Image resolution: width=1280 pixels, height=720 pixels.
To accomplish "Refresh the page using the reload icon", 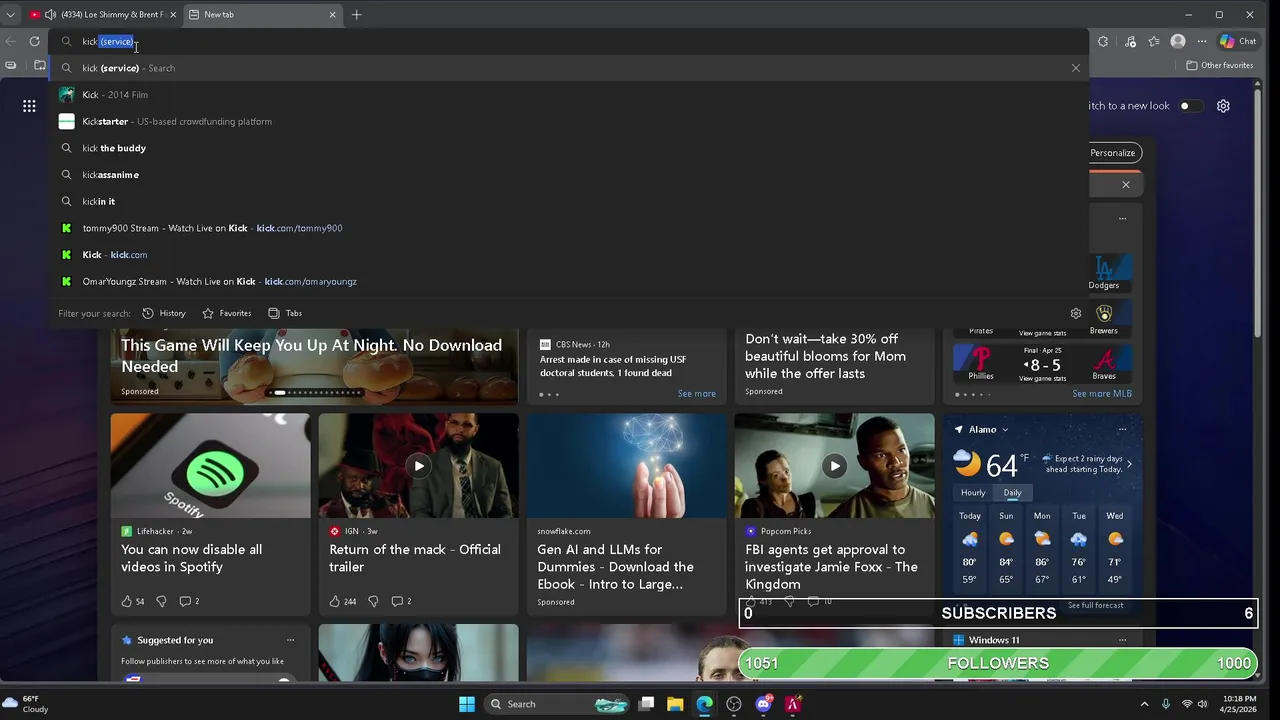I will (x=34, y=41).
